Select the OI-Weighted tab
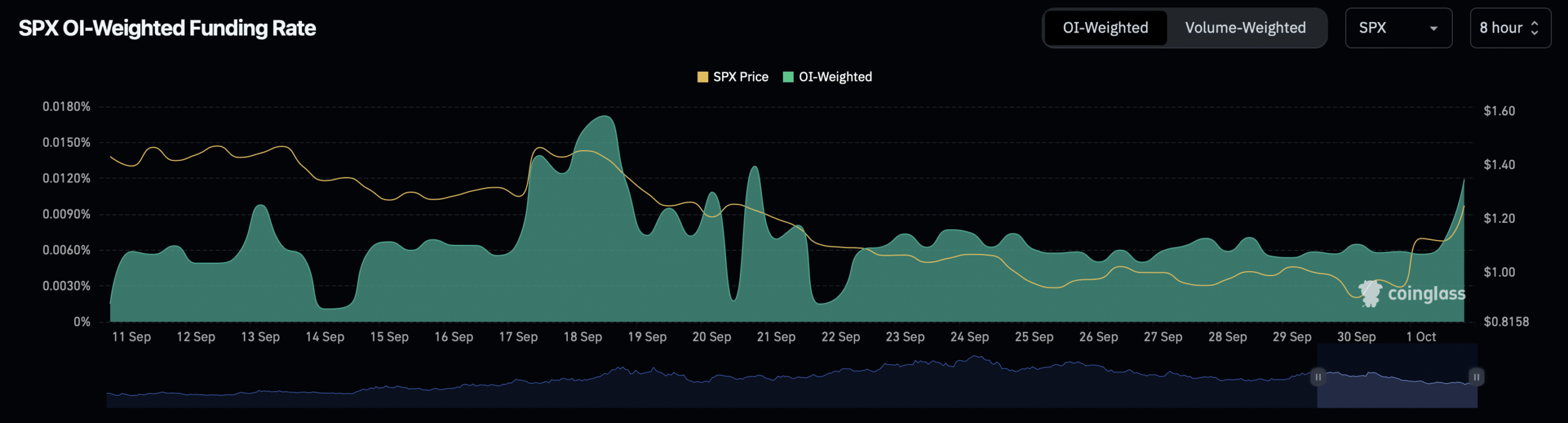The width and height of the screenshot is (1568, 423). [1106, 28]
